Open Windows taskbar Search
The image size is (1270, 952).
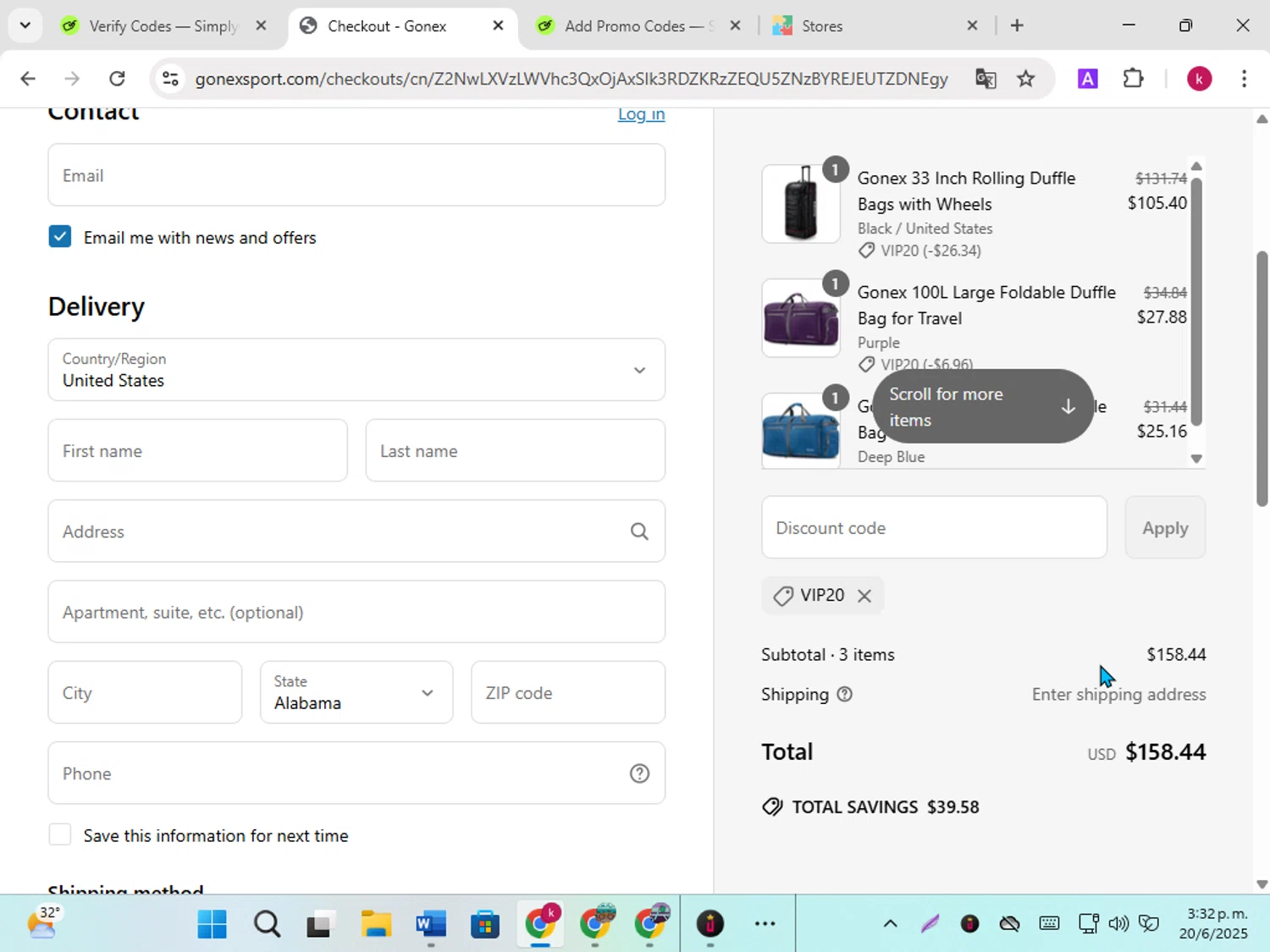[267, 924]
